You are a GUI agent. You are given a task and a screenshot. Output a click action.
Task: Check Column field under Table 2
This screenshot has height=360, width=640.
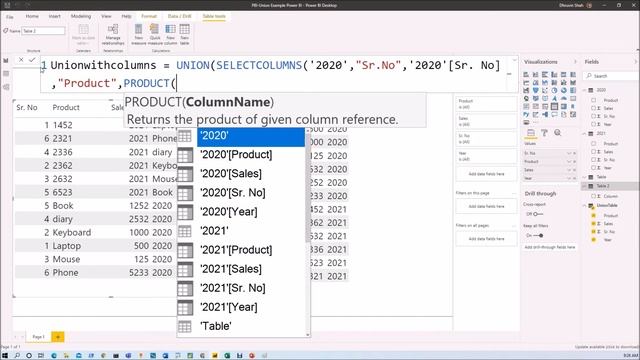[594, 196]
